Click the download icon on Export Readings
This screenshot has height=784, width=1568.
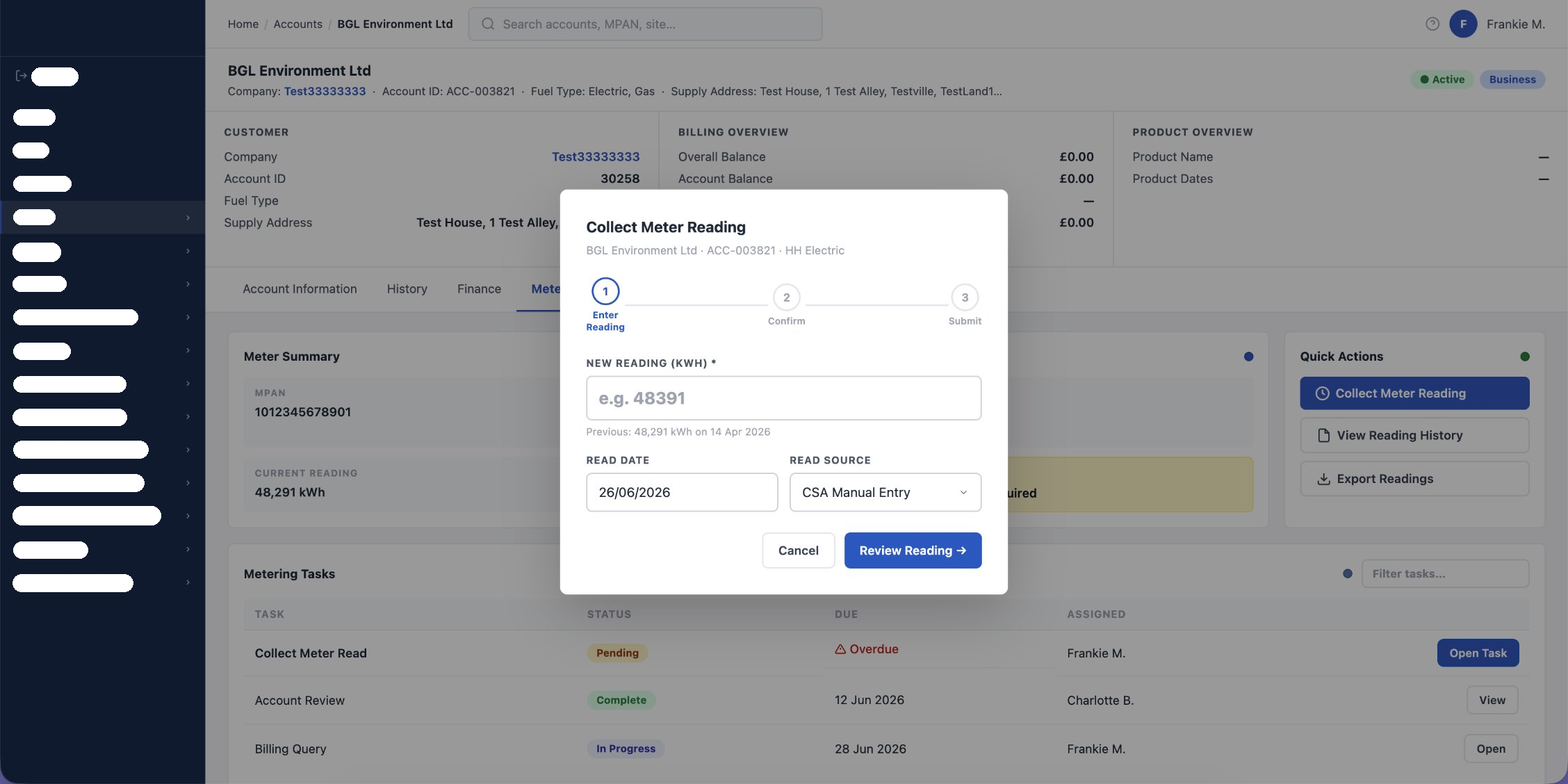click(x=1323, y=479)
